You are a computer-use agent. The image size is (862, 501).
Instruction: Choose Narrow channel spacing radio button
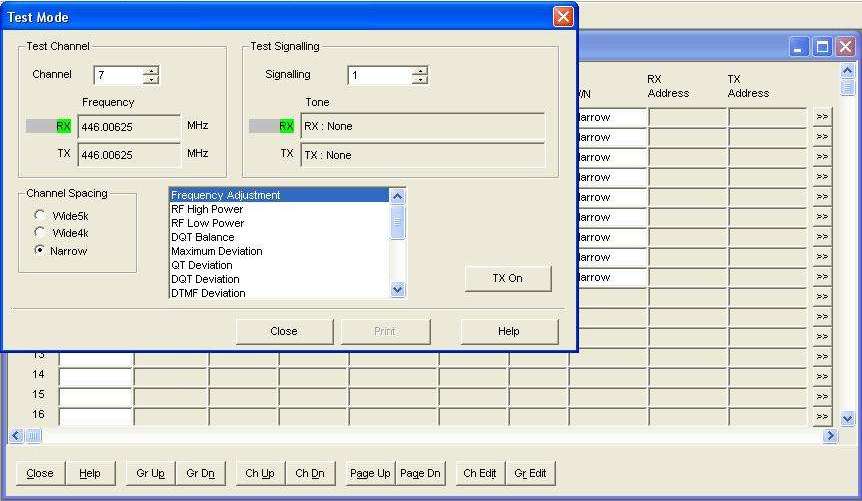tap(40, 251)
